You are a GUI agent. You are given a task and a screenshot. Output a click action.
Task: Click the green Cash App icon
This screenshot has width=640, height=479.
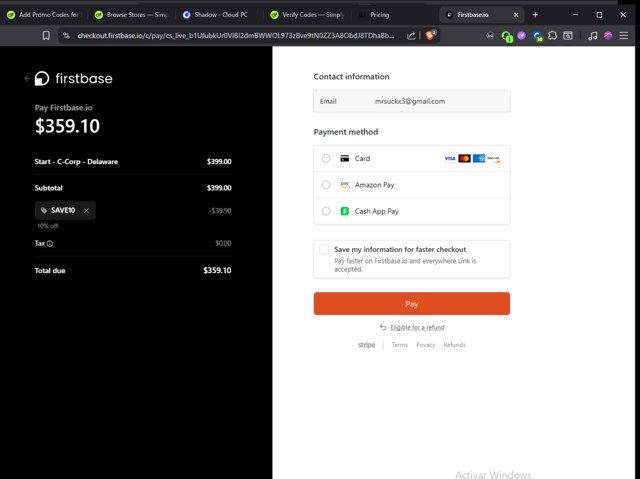click(x=344, y=211)
